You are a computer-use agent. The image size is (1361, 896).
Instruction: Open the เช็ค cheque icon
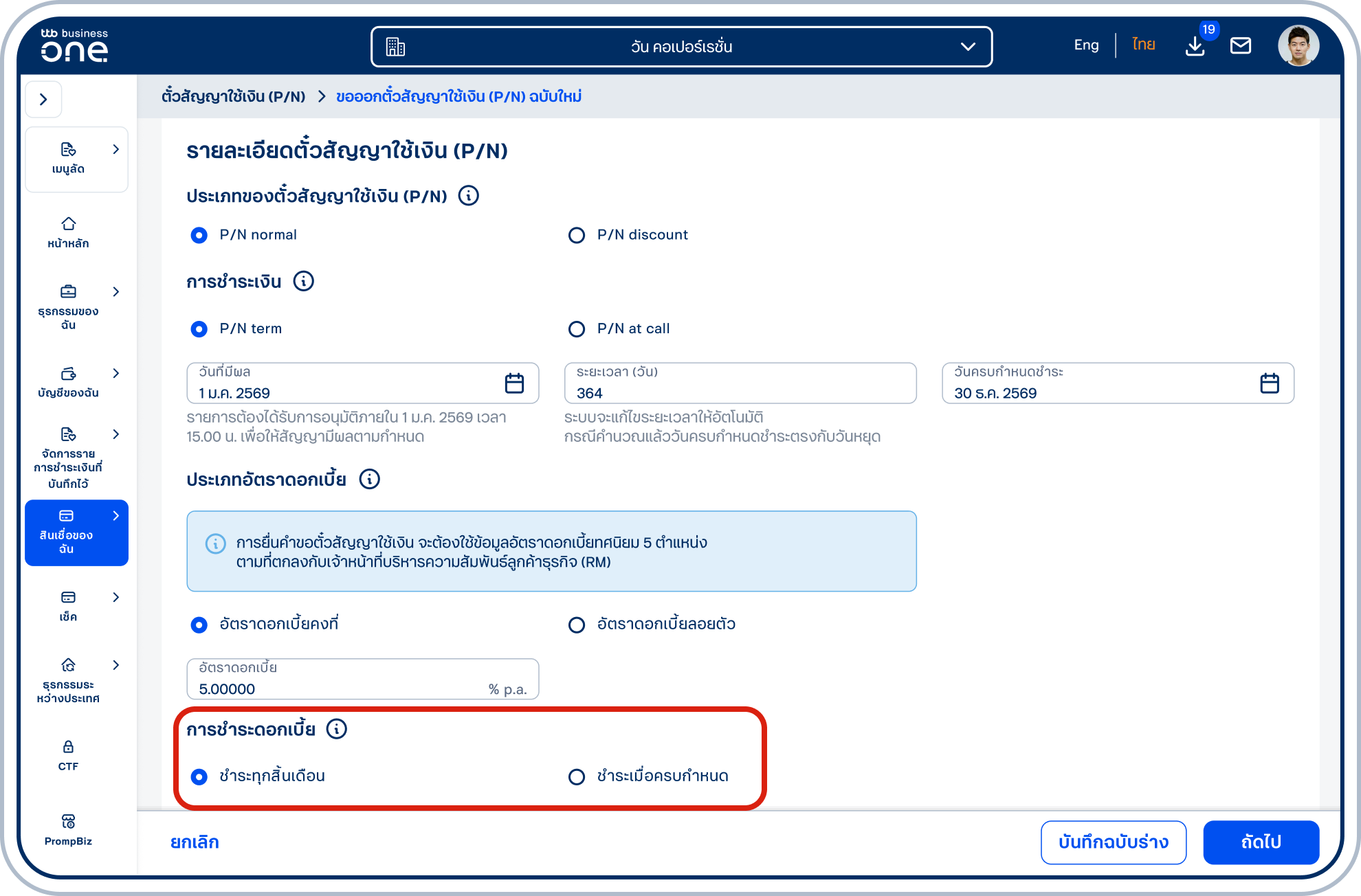(68, 597)
